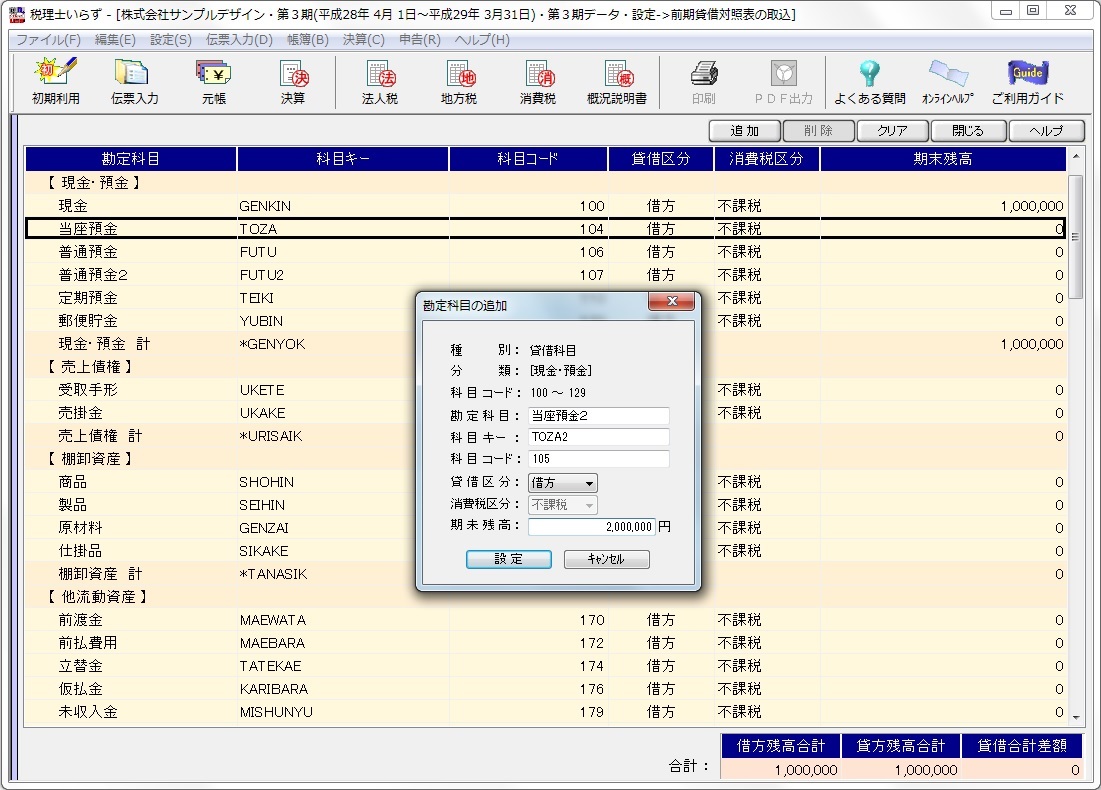Close the 勘定科目の追加 dialog

click(671, 301)
